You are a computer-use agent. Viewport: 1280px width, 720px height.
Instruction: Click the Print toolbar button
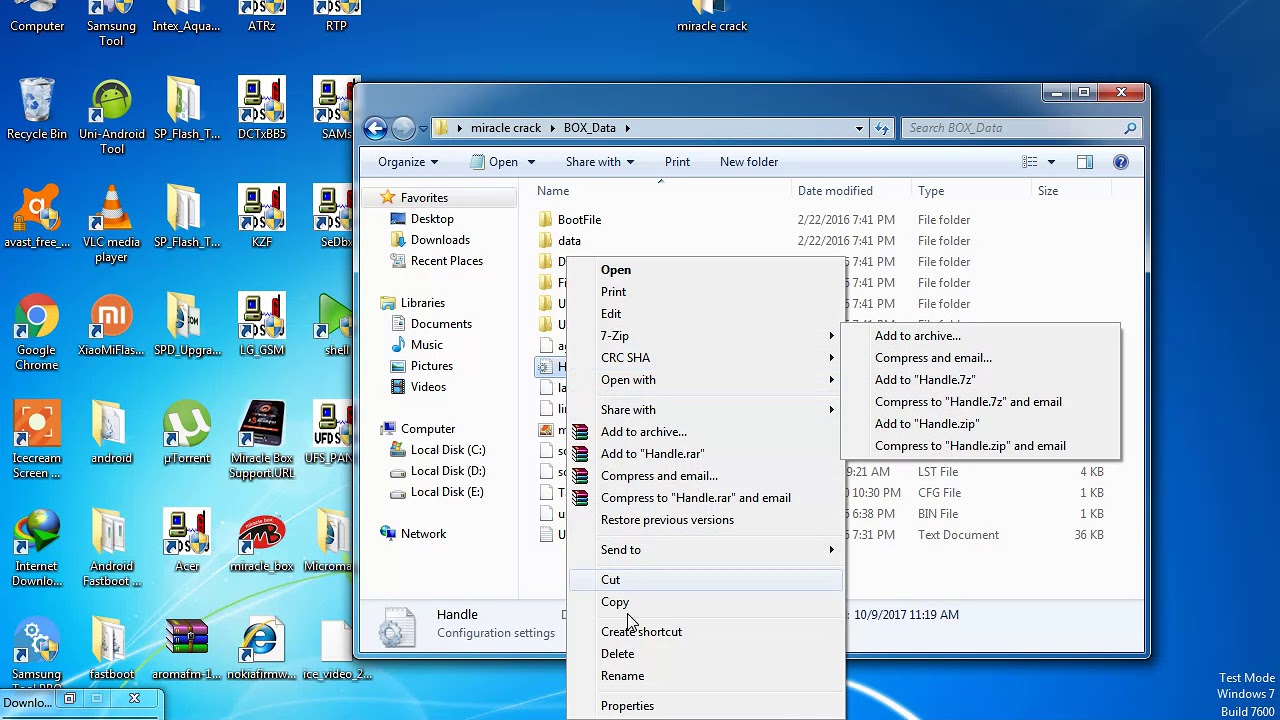677,162
